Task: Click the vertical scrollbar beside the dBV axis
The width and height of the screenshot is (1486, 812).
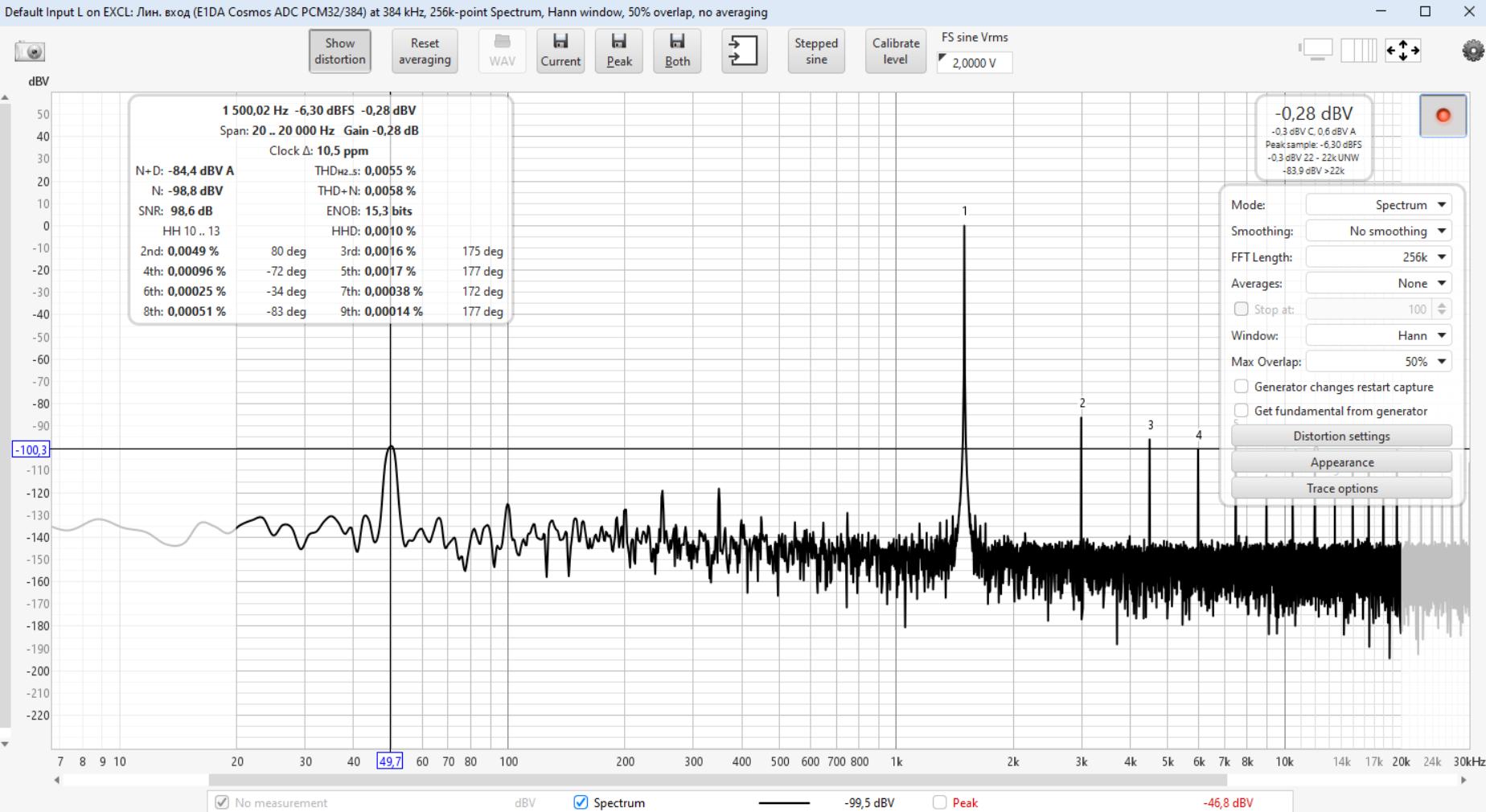Action: pos(5,416)
